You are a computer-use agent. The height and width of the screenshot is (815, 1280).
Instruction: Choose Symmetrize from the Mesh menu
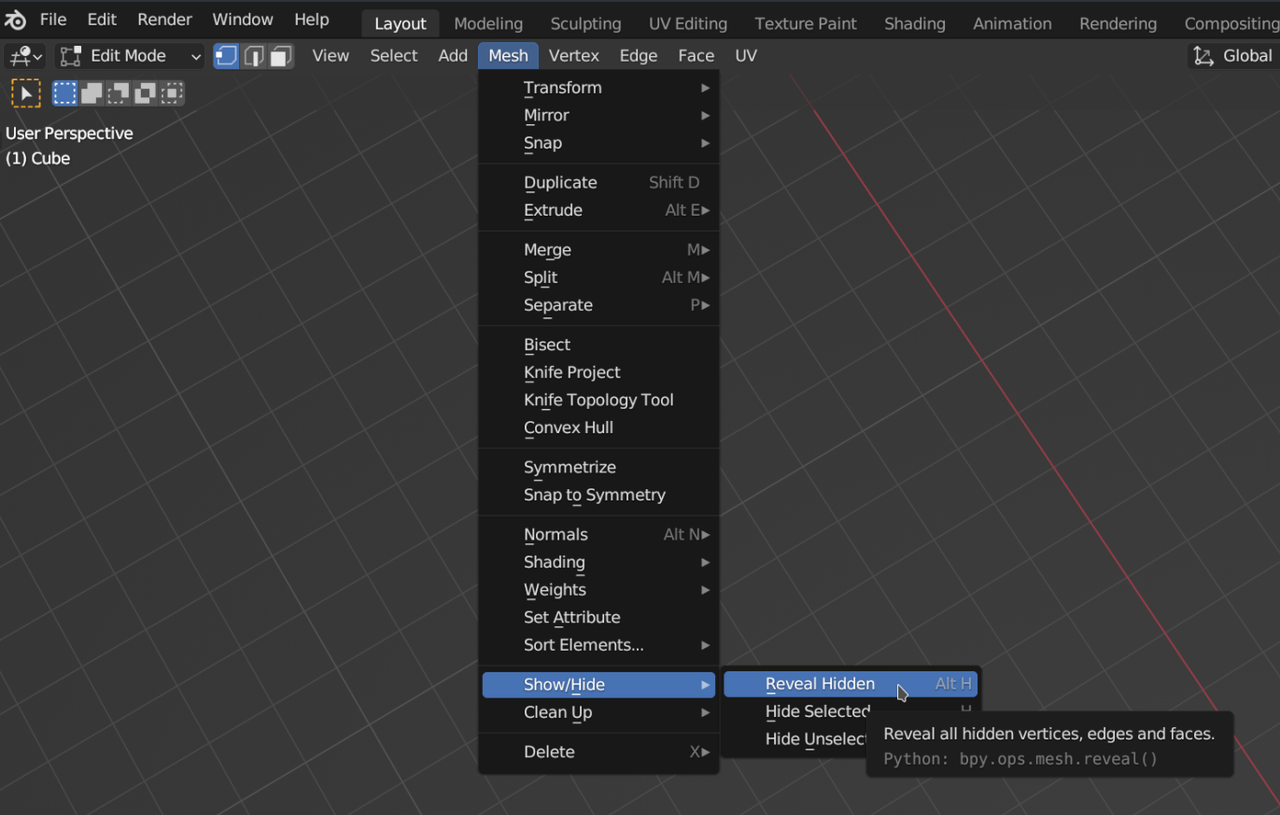(599, 468)
